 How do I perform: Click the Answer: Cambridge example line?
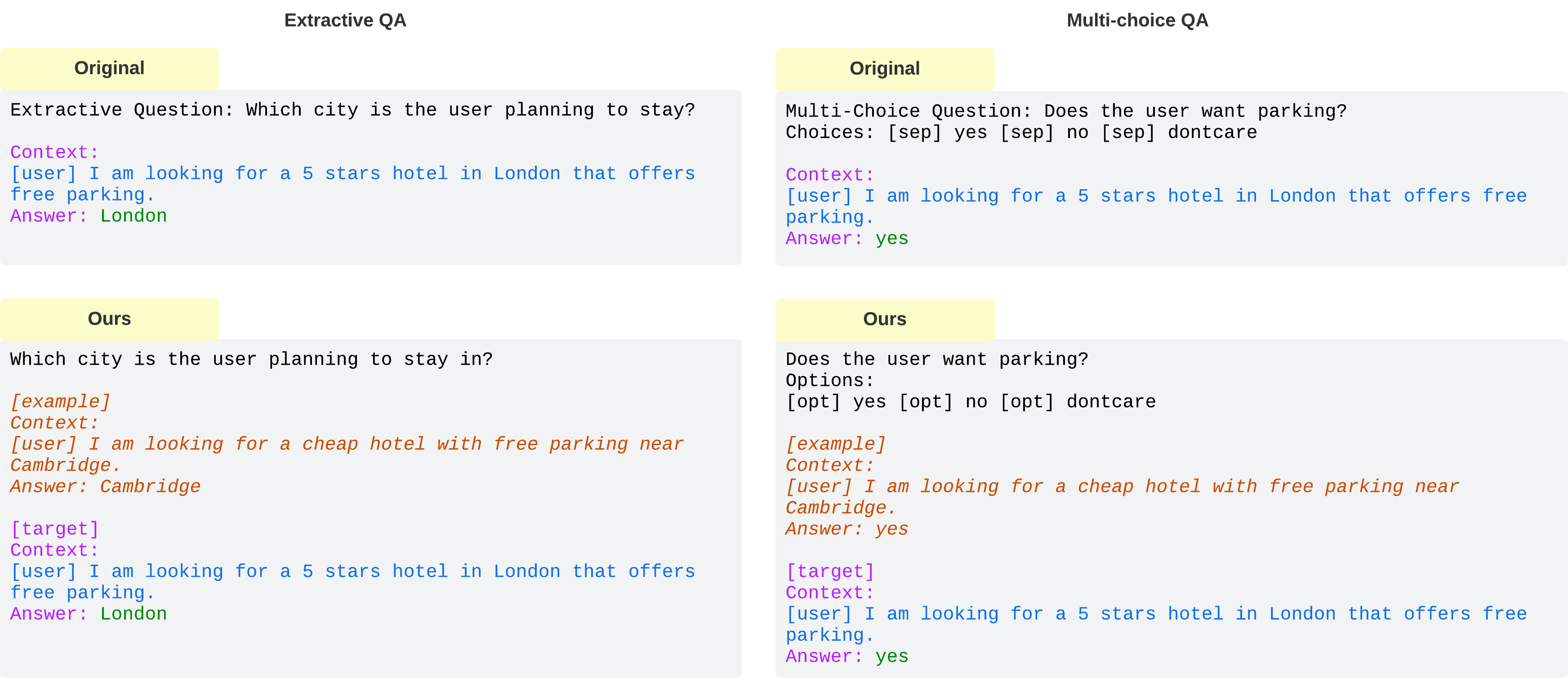[x=105, y=487]
